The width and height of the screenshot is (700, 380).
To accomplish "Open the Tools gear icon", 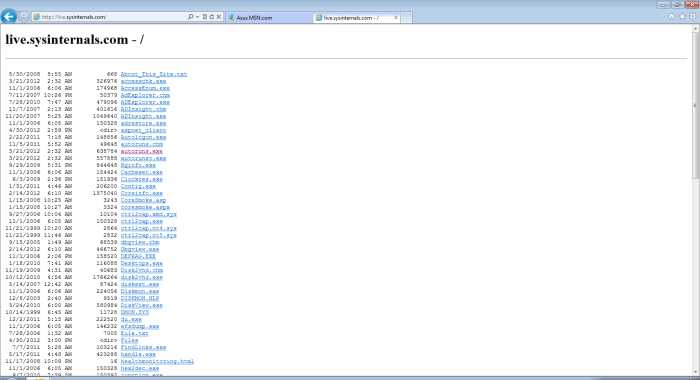I will point(693,17).
